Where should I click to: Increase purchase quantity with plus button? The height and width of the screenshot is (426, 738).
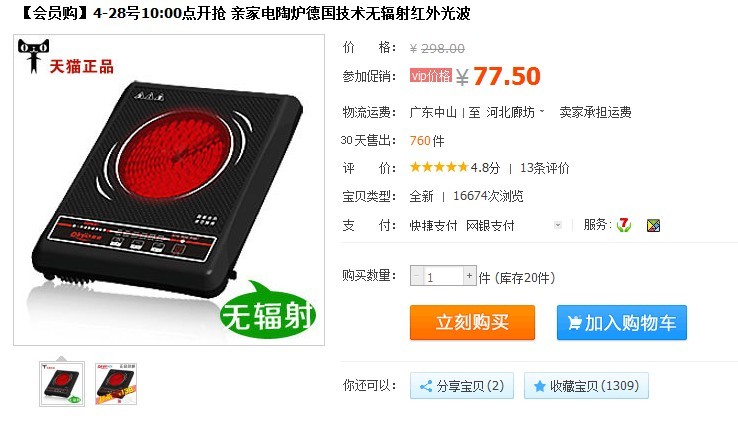[469, 276]
